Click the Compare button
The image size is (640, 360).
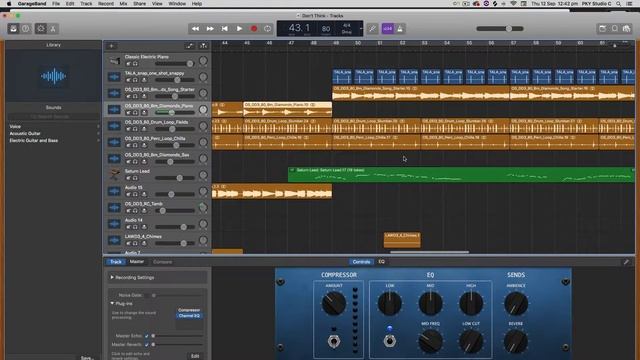point(162,262)
